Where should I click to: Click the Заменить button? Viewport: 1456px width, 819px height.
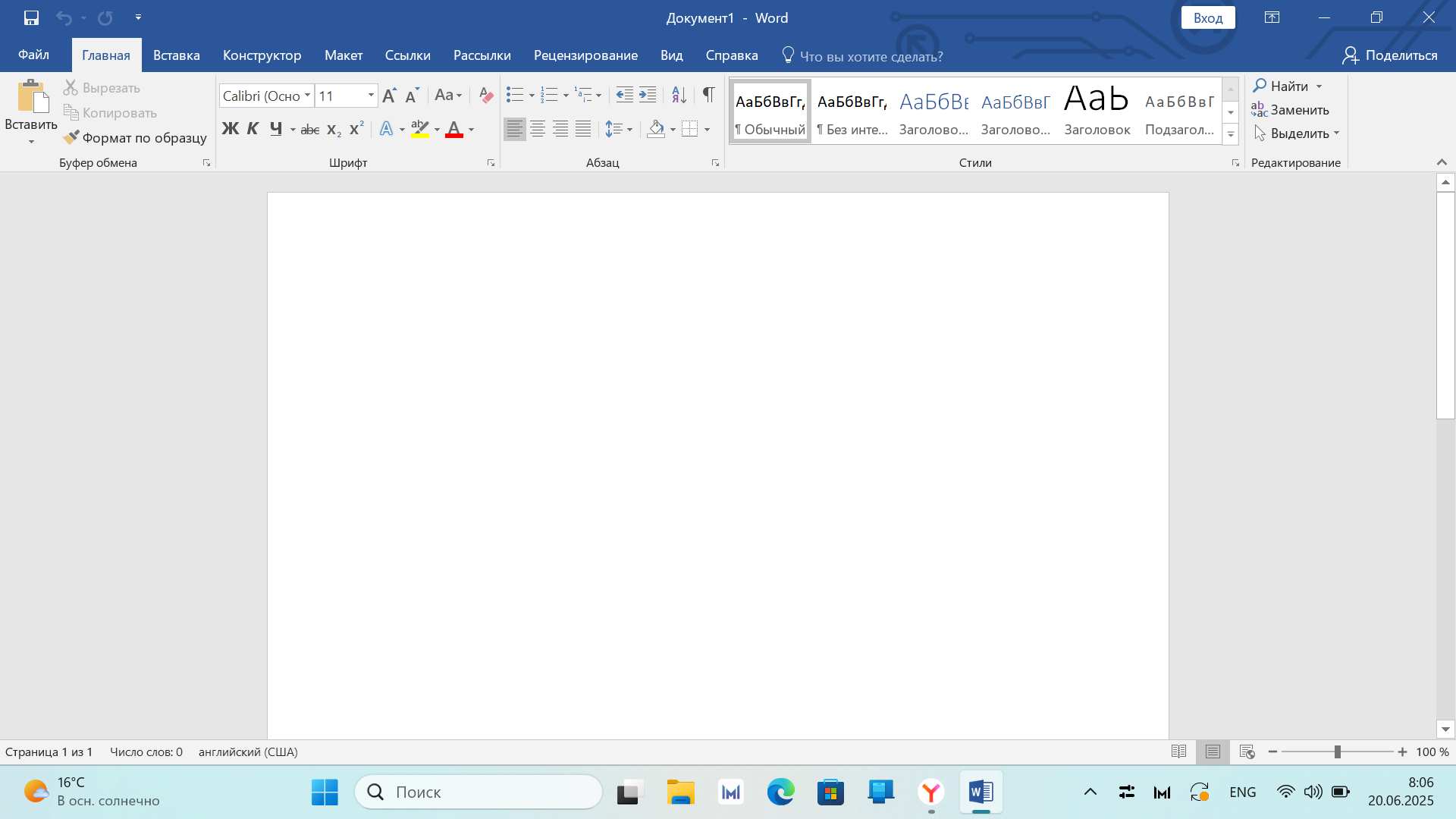[1291, 110]
